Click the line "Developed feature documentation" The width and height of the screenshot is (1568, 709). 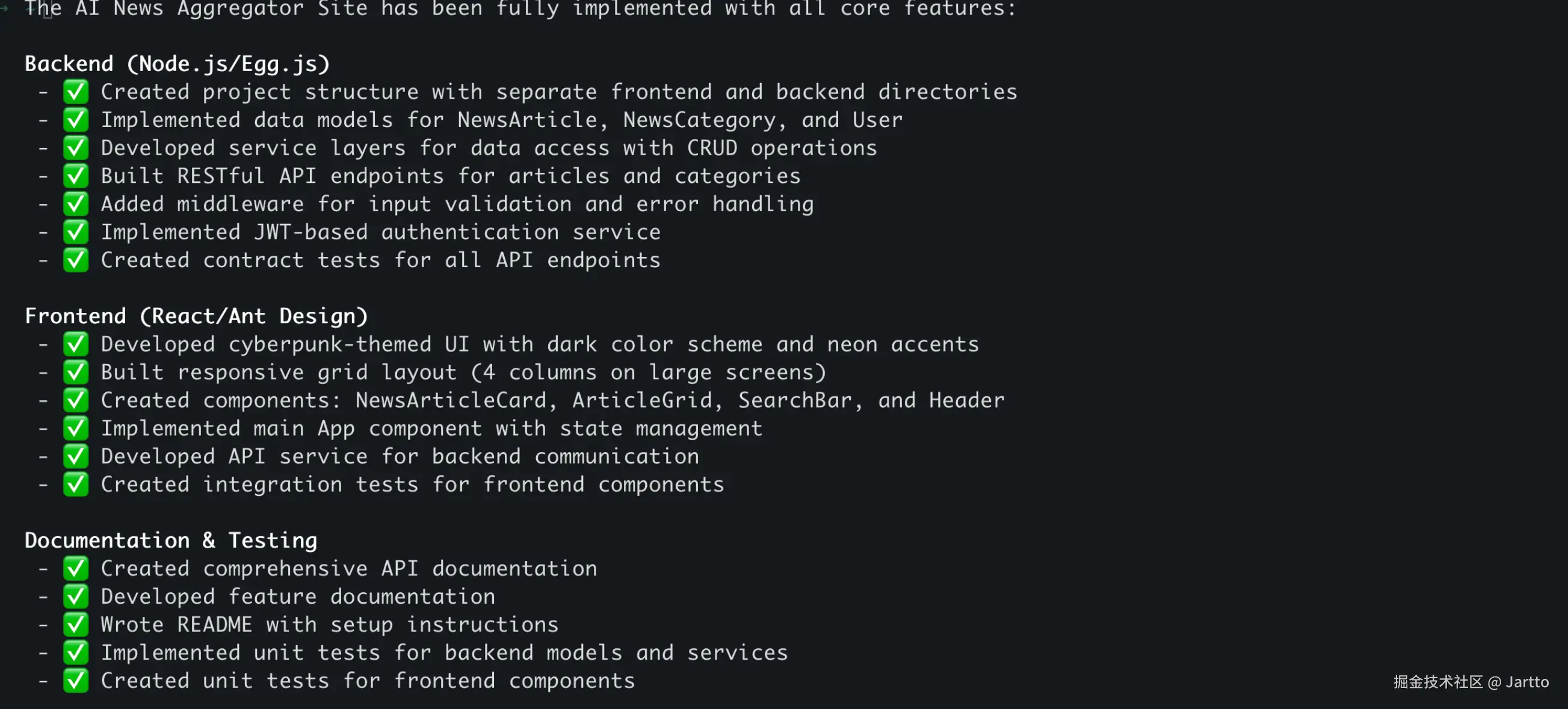tap(298, 596)
